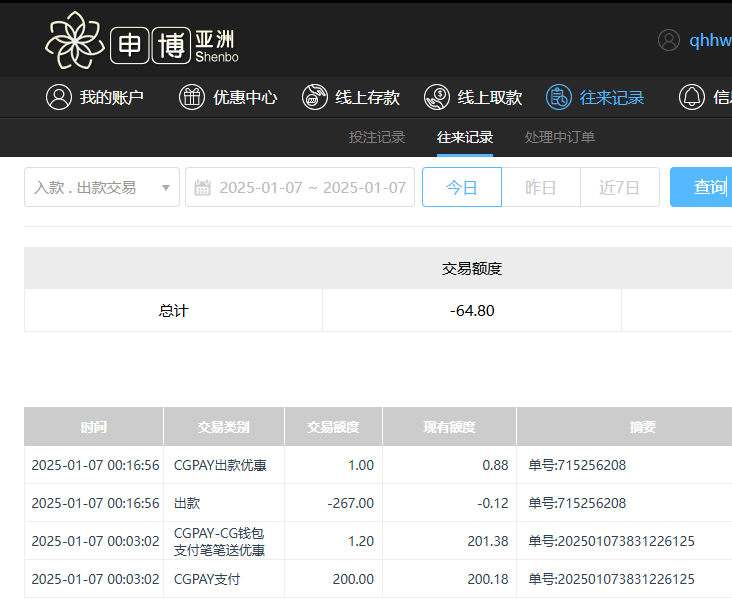Select 昨日 date filter
The image size is (732, 607).
pos(540,187)
